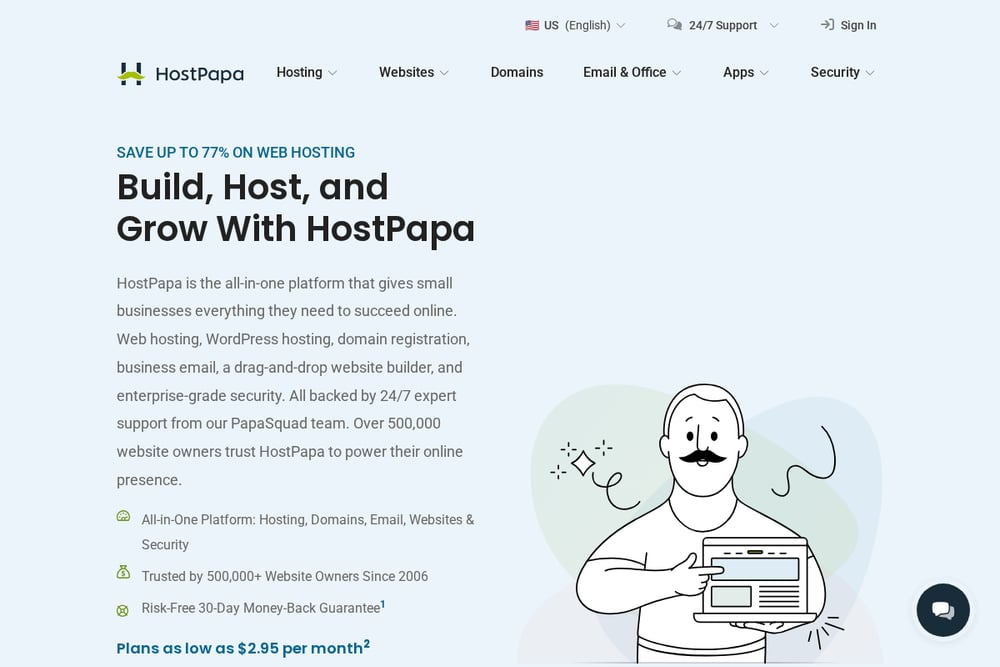Click the 'Build, Host, and Grow With HostPapa' heading
This screenshot has height=667, width=1000.
[x=296, y=207]
